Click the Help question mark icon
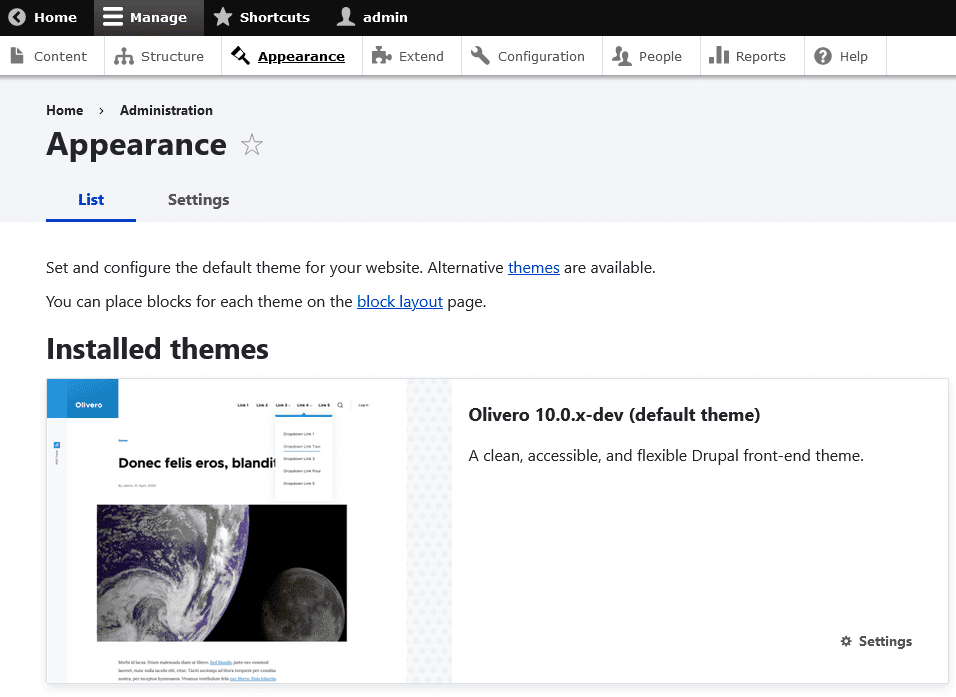 tap(822, 56)
